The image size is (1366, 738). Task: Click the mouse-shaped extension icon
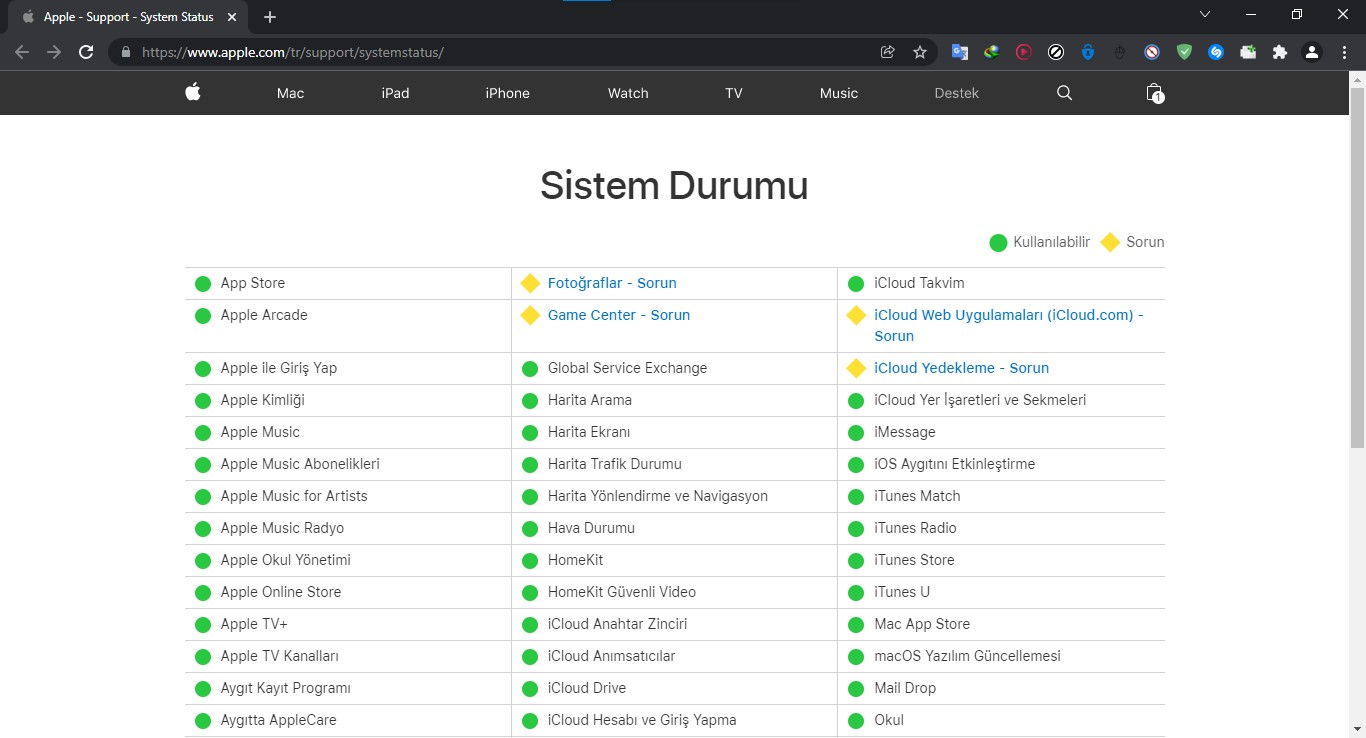click(1120, 52)
